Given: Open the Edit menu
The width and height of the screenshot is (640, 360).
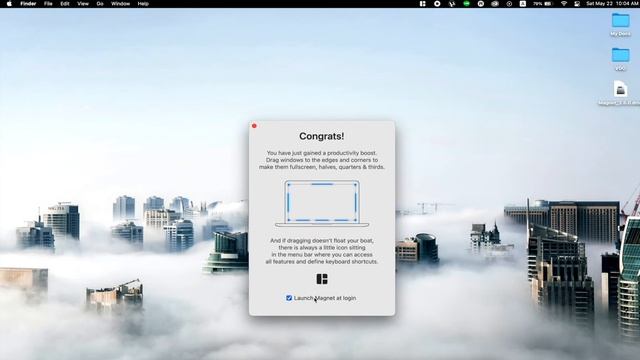Looking at the screenshot, I should click(x=65, y=4).
